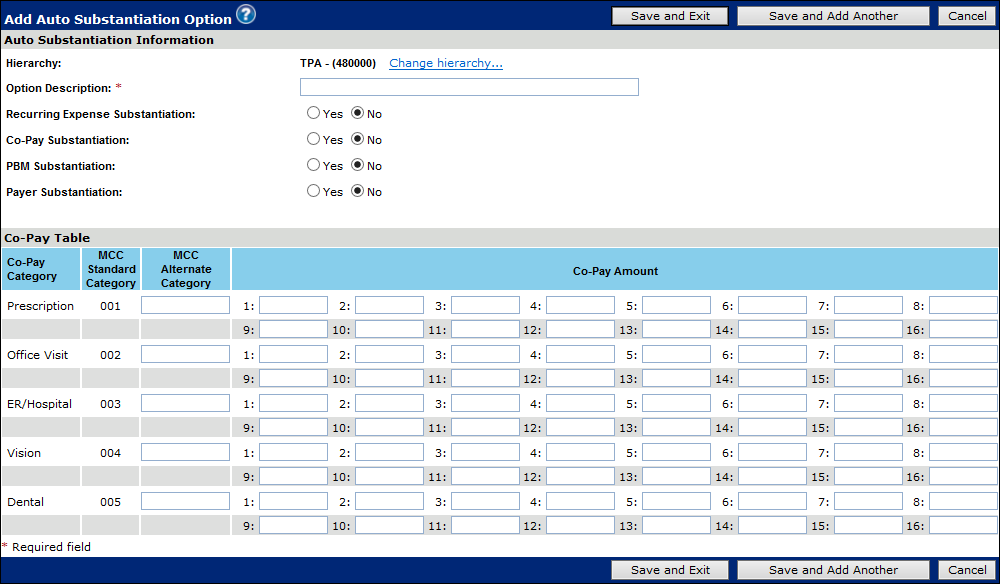
Task: Open the Change hierarchy link
Action: click(446, 63)
